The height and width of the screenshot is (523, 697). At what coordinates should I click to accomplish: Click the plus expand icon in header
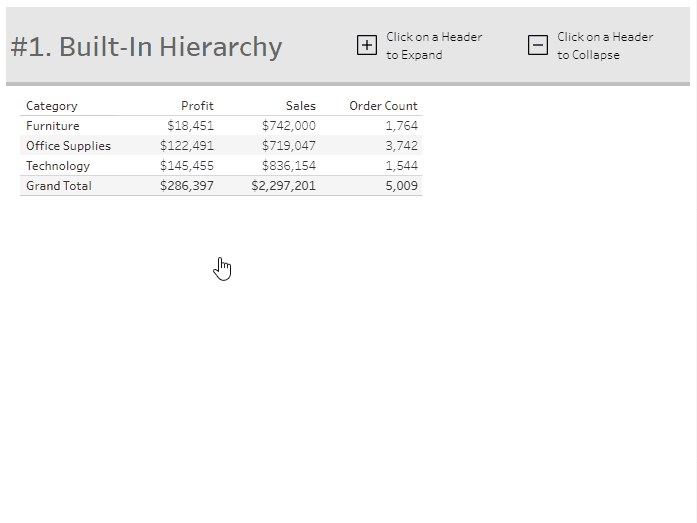coord(367,45)
